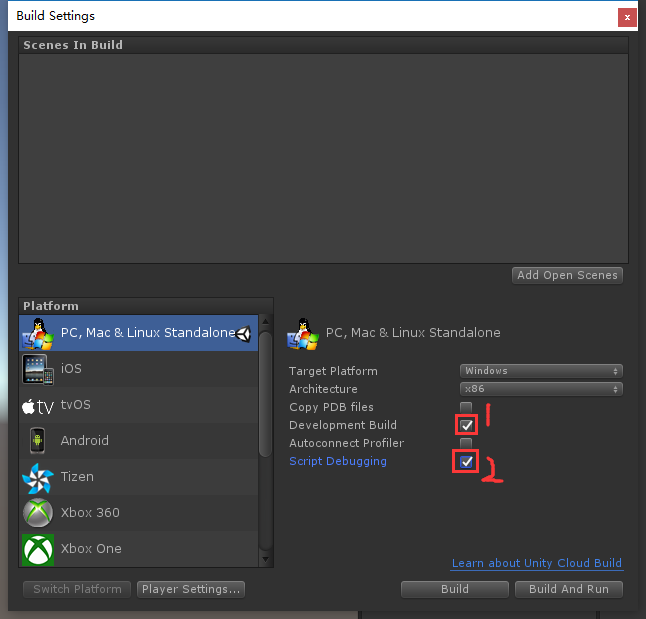
Task: Click the Xbox 360 platform icon
Action: [38, 513]
